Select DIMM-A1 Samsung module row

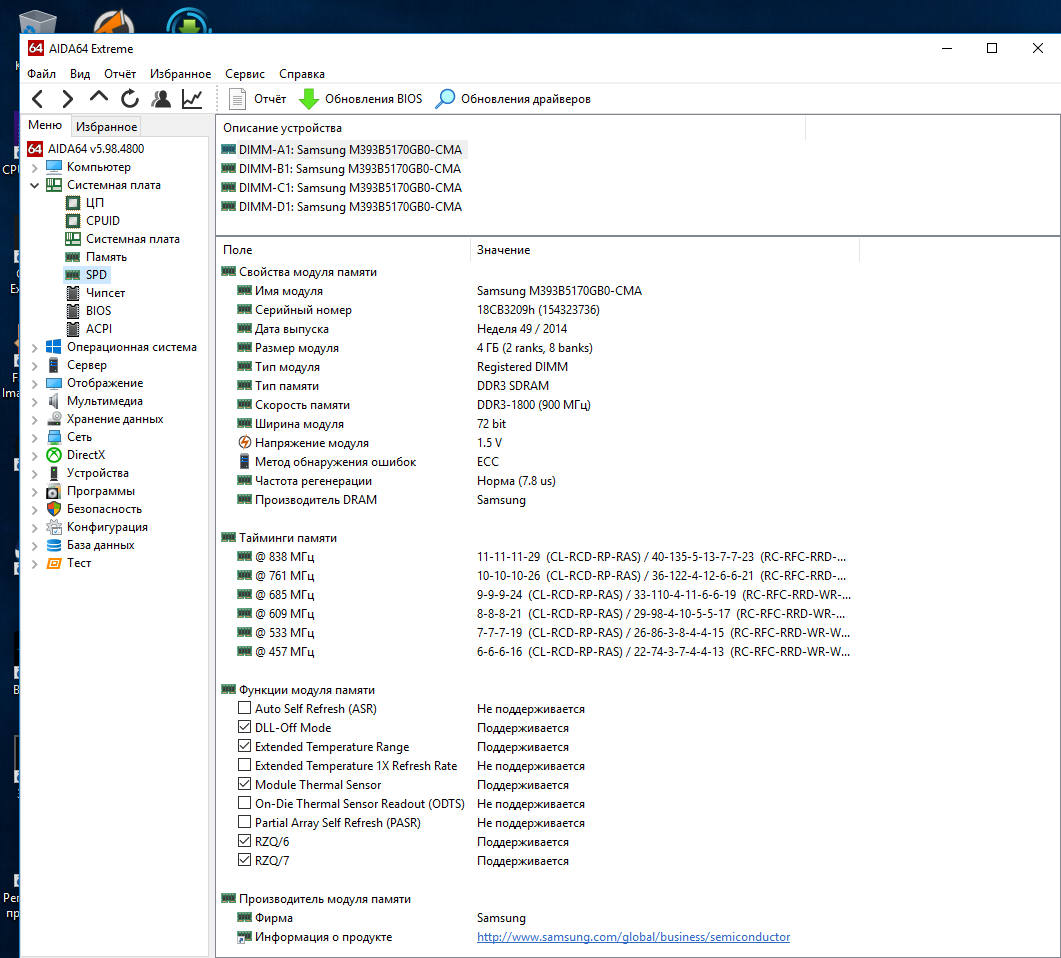[x=342, y=150]
